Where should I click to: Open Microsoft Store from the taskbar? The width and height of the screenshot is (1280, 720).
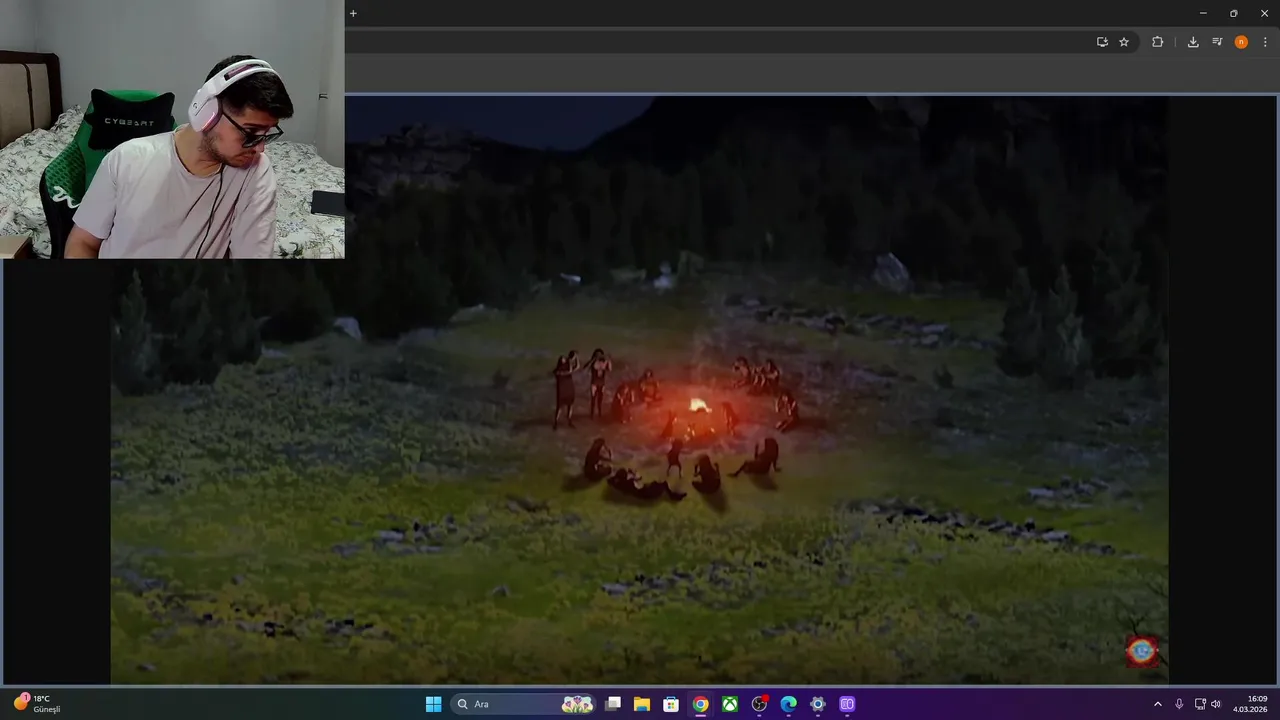(x=671, y=704)
